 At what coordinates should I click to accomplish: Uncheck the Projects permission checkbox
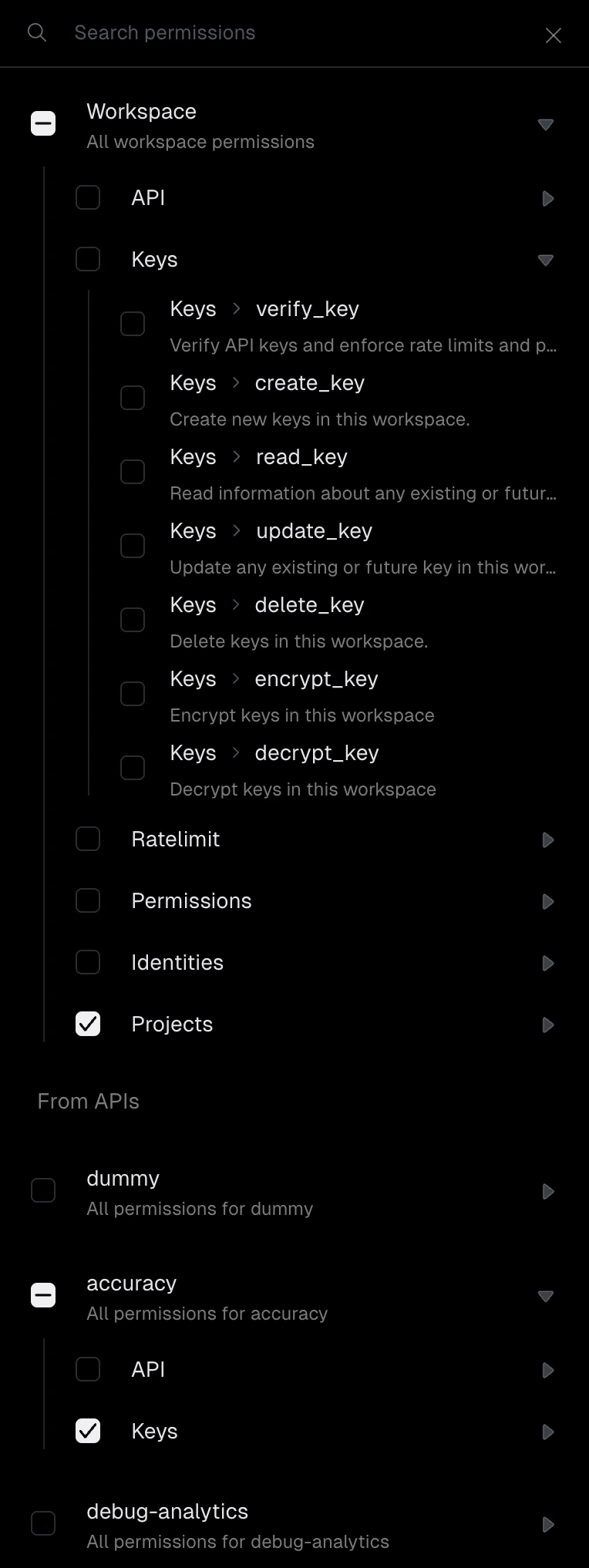coord(88,1024)
